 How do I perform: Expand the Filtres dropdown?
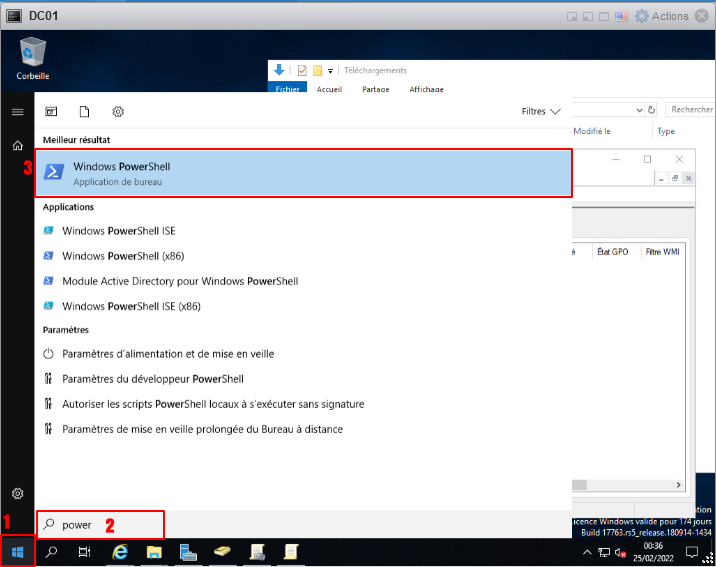pos(541,111)
